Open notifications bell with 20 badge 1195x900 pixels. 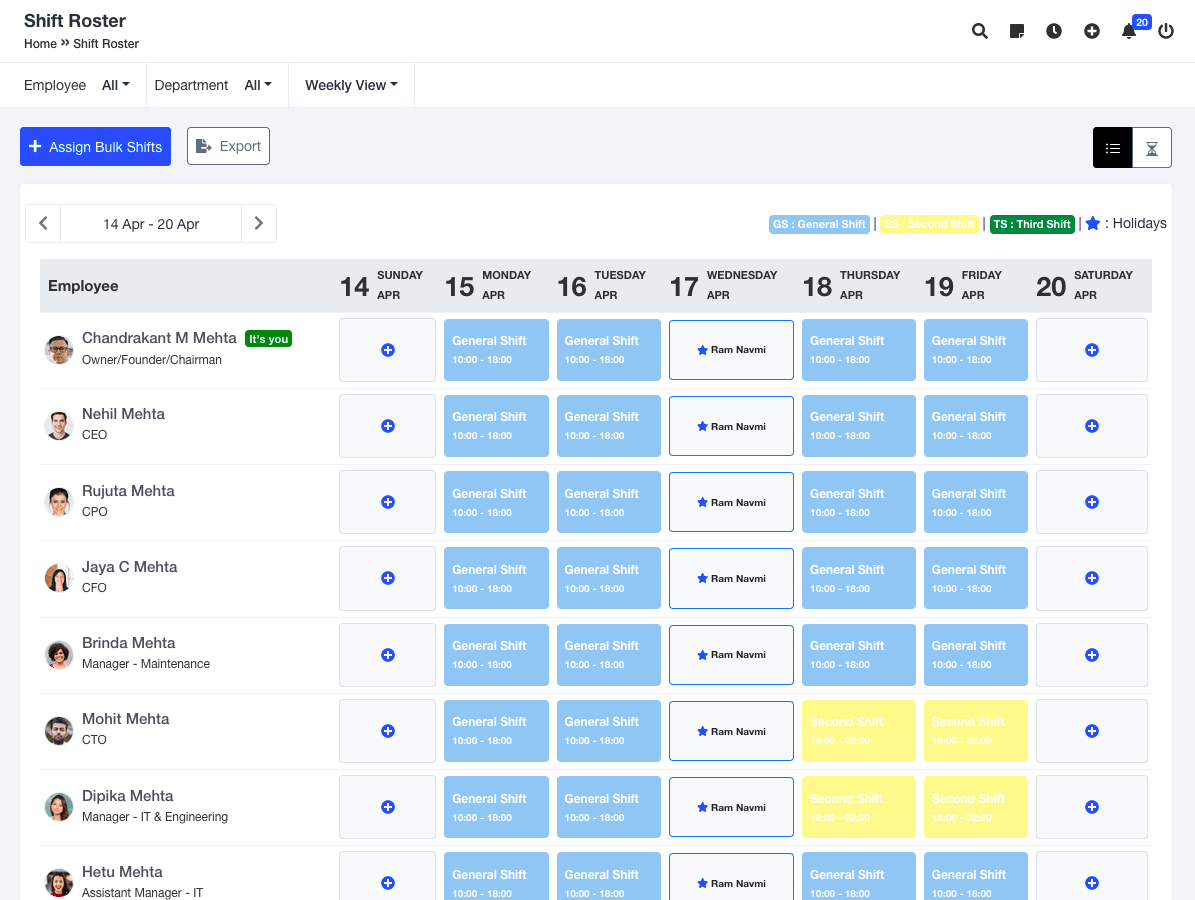click(1129, 31)
